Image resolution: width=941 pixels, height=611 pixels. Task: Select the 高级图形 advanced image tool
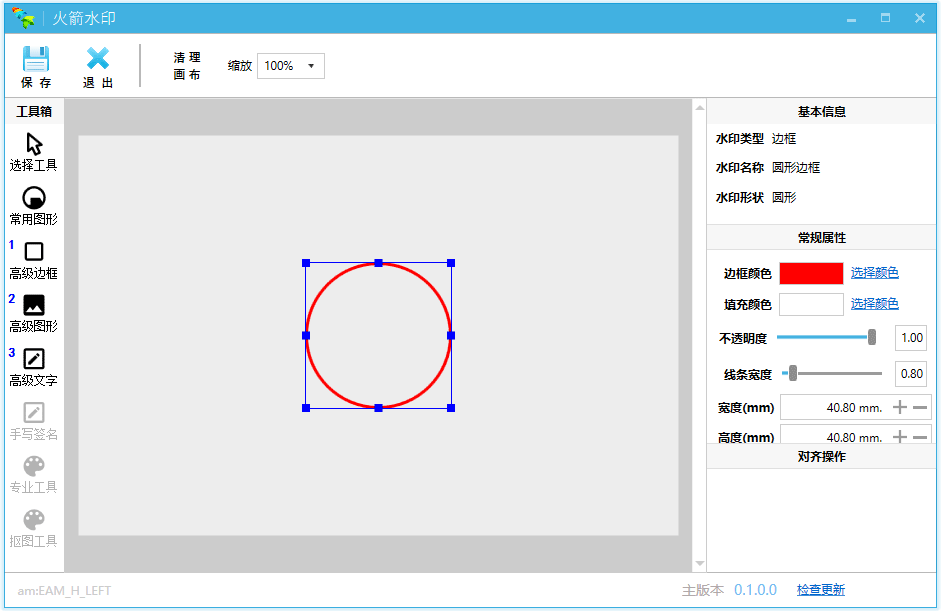pos(34,306)
